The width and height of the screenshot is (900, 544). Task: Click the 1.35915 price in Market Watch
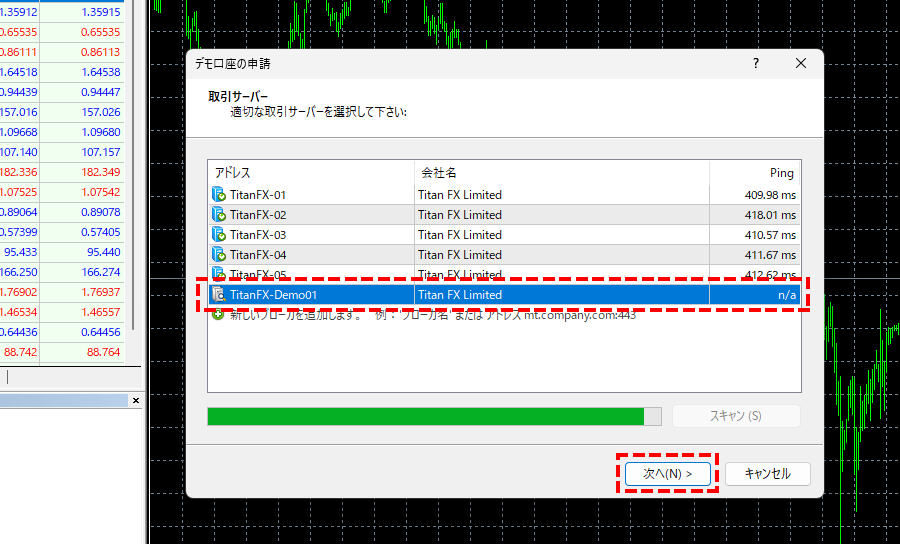100,12
